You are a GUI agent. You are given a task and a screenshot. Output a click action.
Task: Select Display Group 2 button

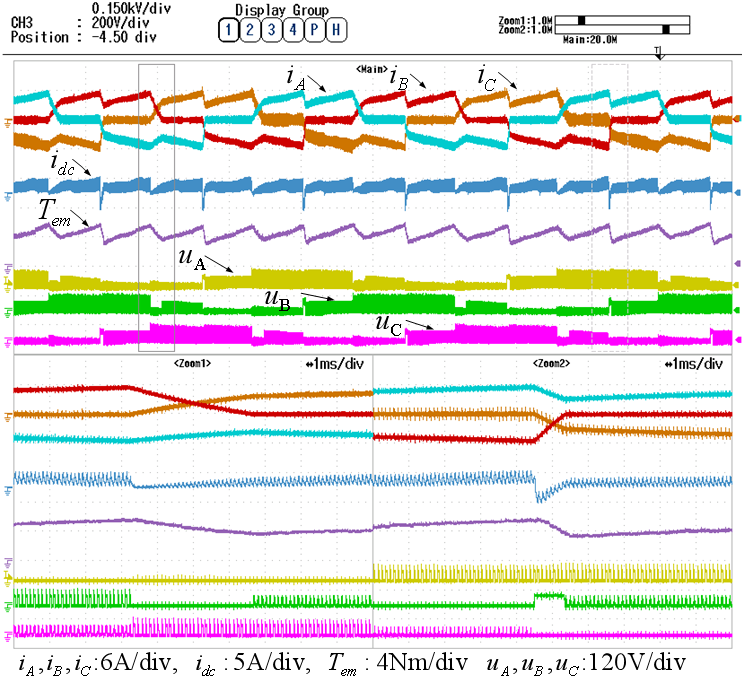click(x=249, y=30)
